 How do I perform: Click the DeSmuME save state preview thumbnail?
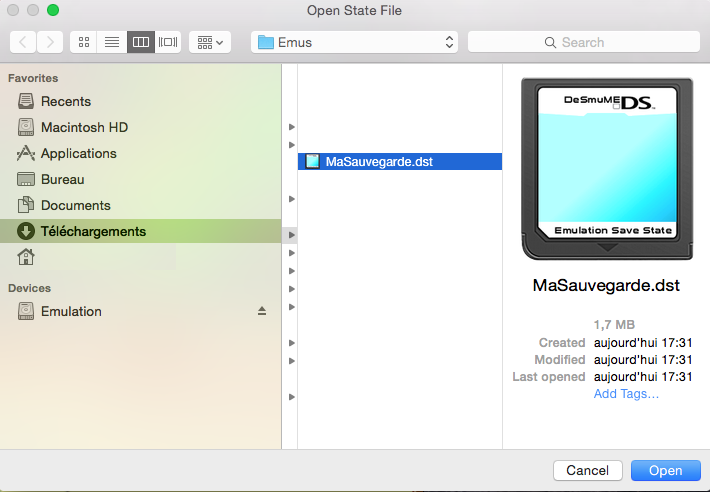coord(607,169)
